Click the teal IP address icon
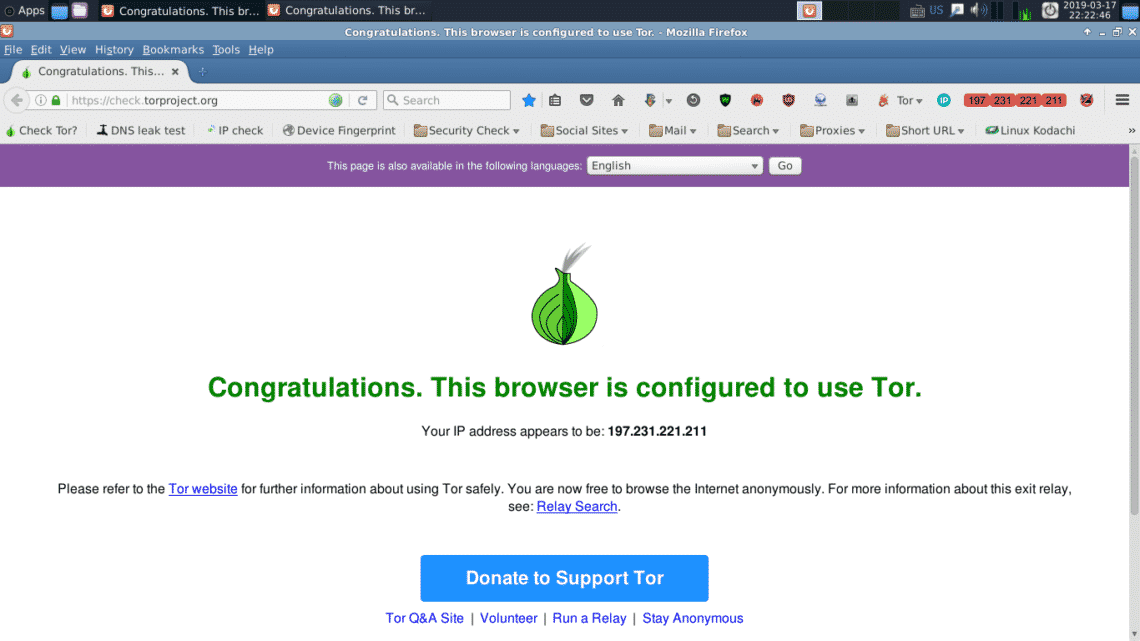Image resolution: width=1140 pixels, height=641 pixels. point(944,100)
